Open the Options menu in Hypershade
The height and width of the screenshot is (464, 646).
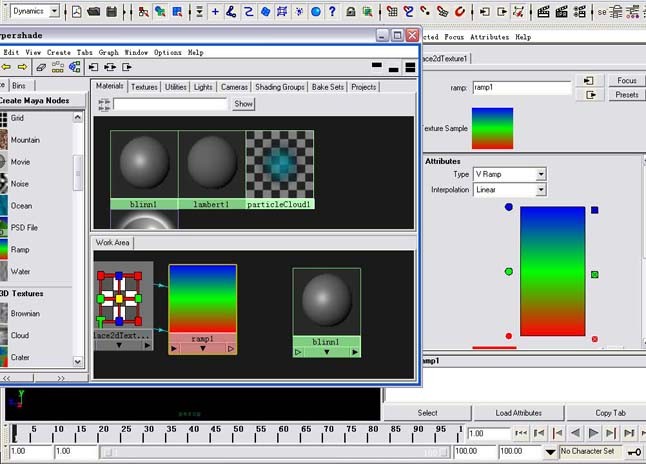tap(168, 52)
